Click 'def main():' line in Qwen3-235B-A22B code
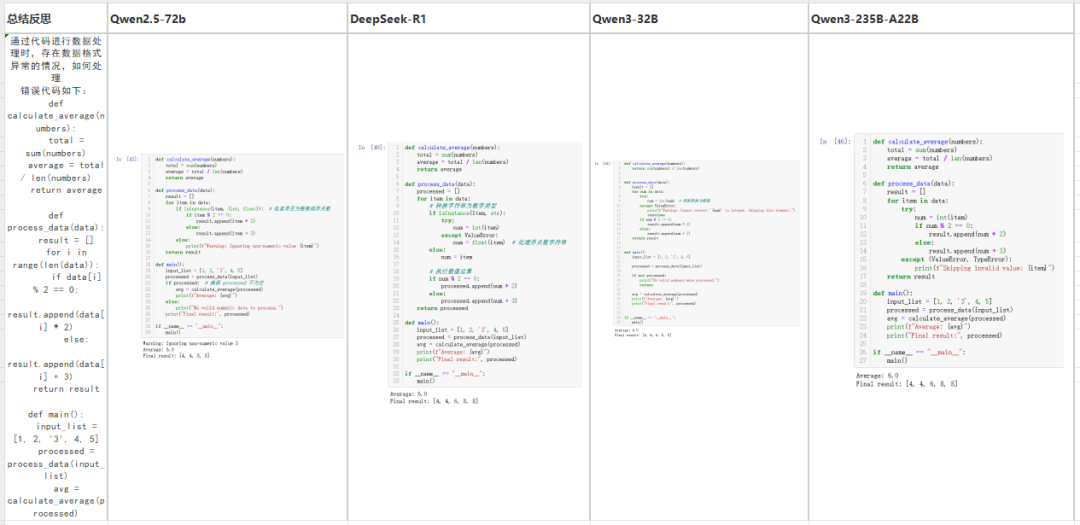The image size is (1080, 525). (907, 292)
